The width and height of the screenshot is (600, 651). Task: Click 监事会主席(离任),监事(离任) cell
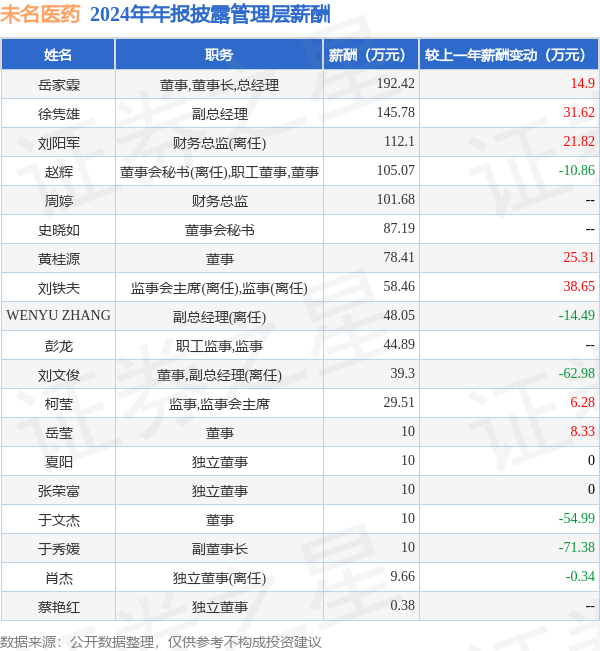pyautogui.click(x=219, y=288)
